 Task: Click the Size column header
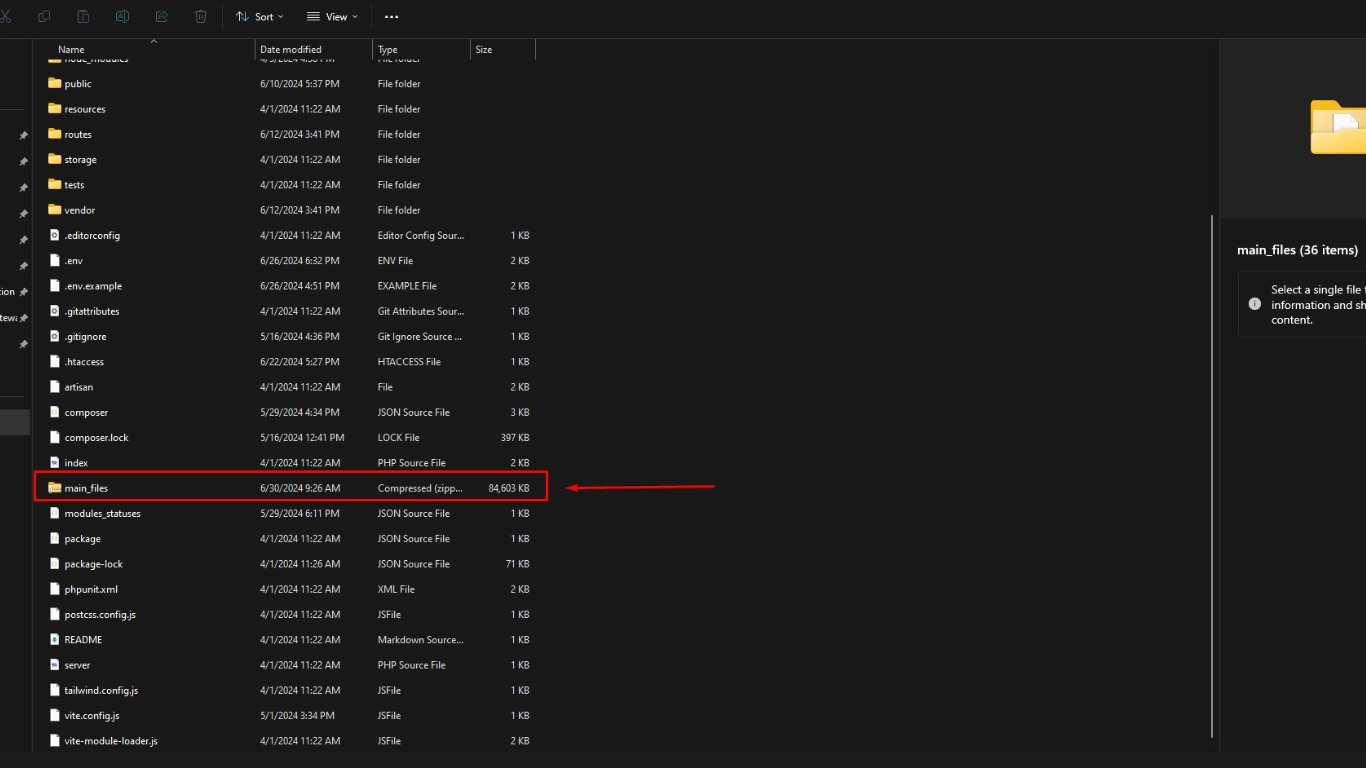484,50
